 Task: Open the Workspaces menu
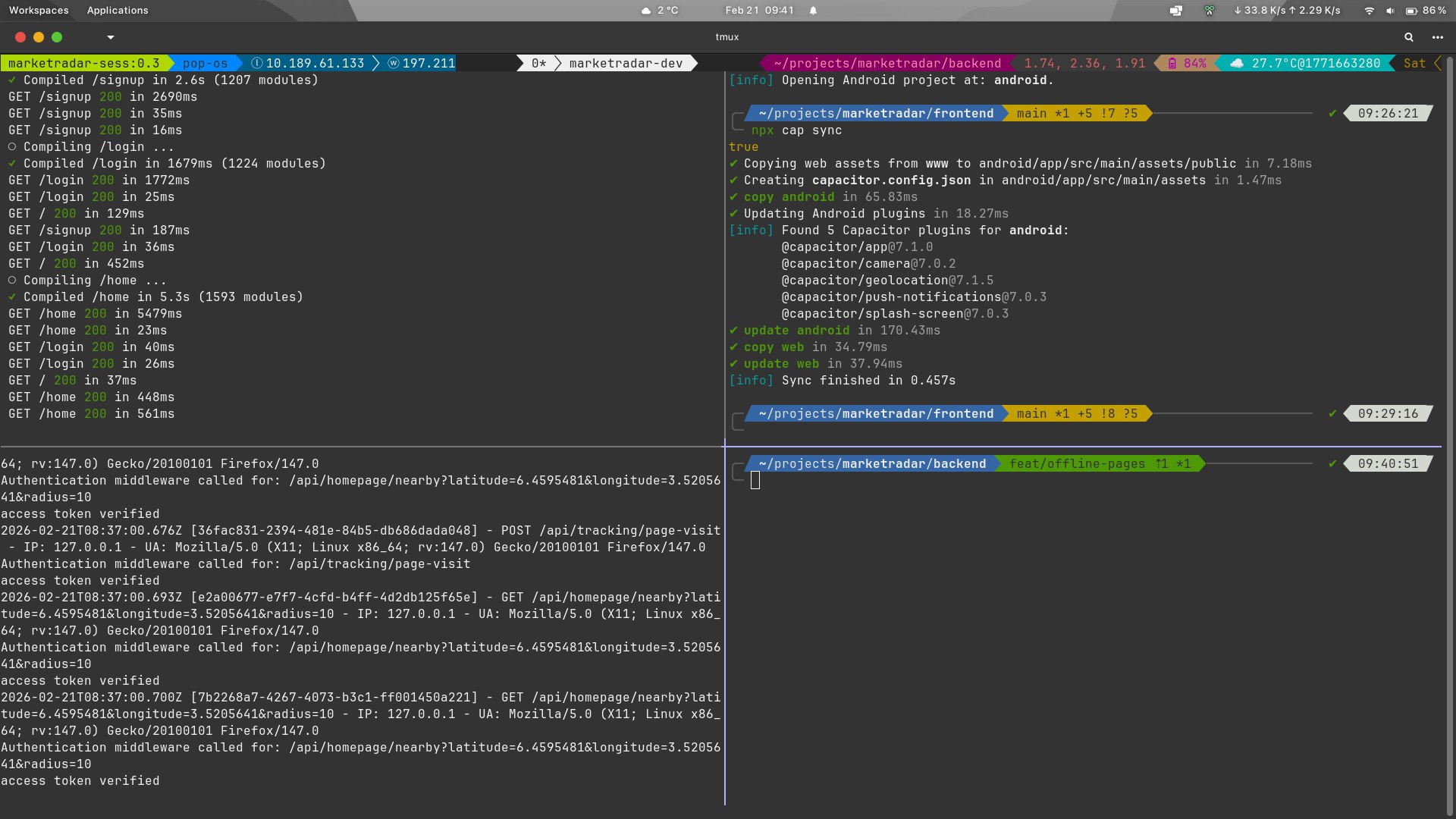pos(39,11)
